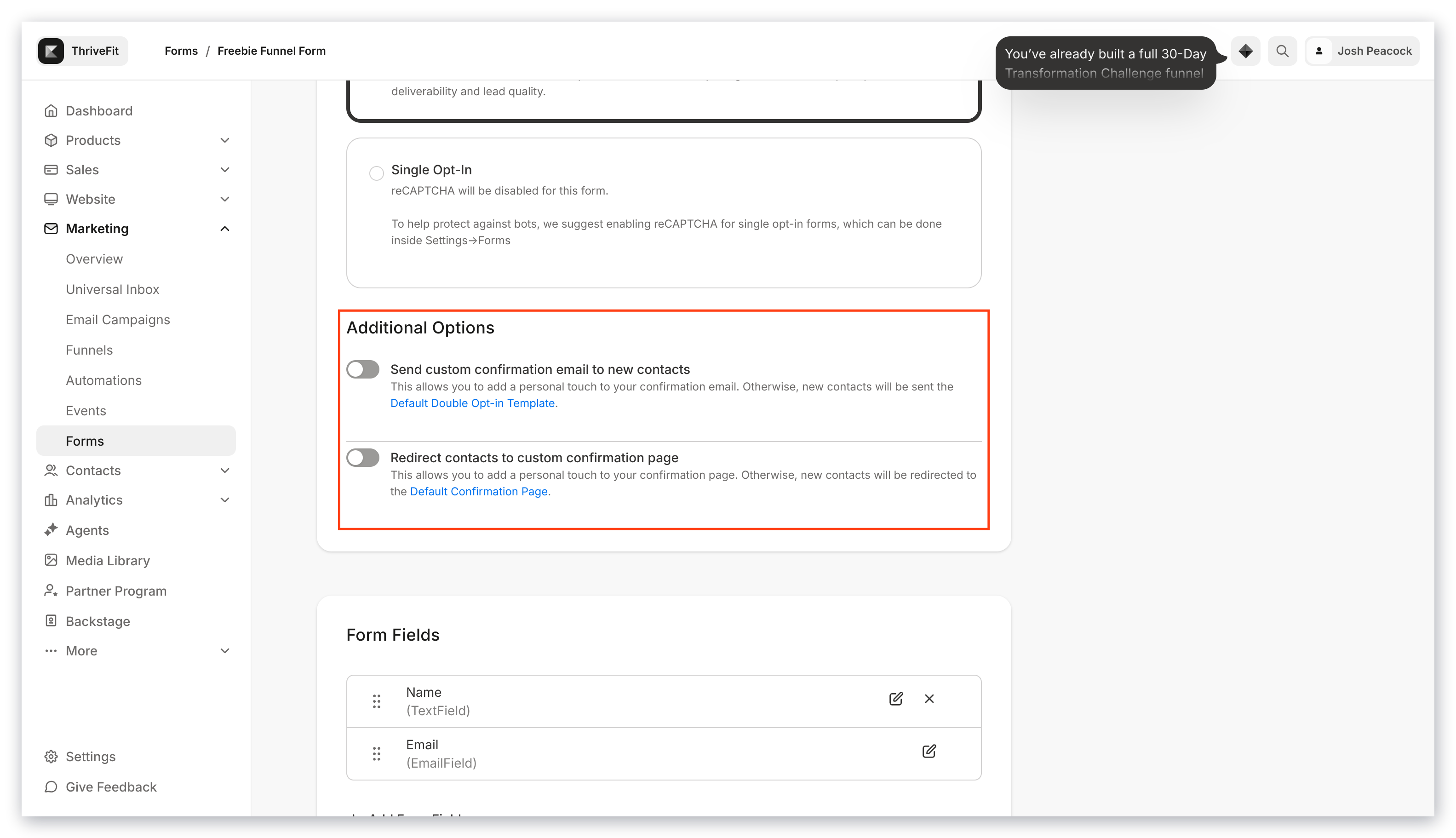Screen dimensions: 1456x838
Task: Click the More ellipsis icon
Action: pos(51,650)
